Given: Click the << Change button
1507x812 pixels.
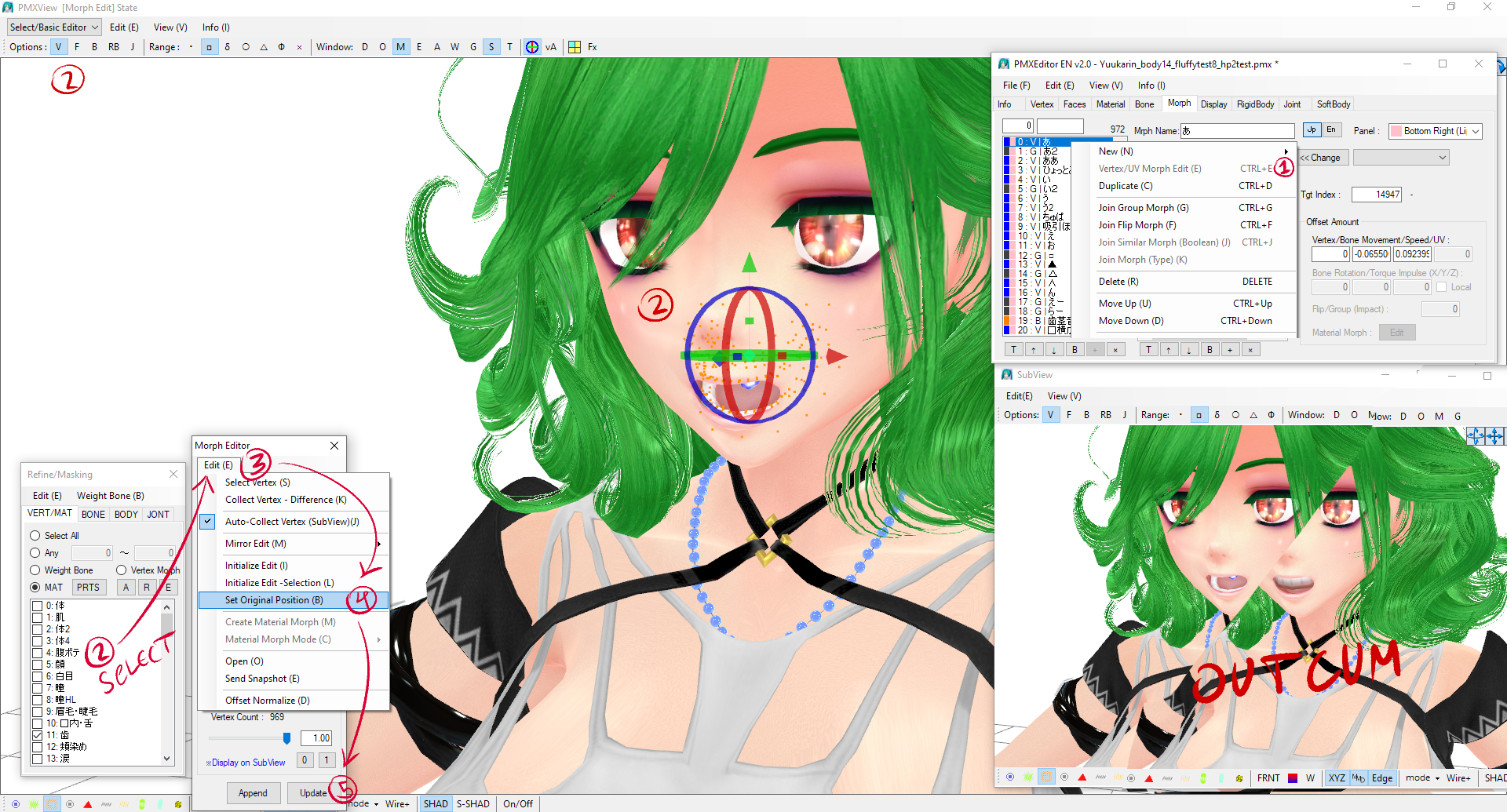Looking at the screenshot, I should 1323,158.
